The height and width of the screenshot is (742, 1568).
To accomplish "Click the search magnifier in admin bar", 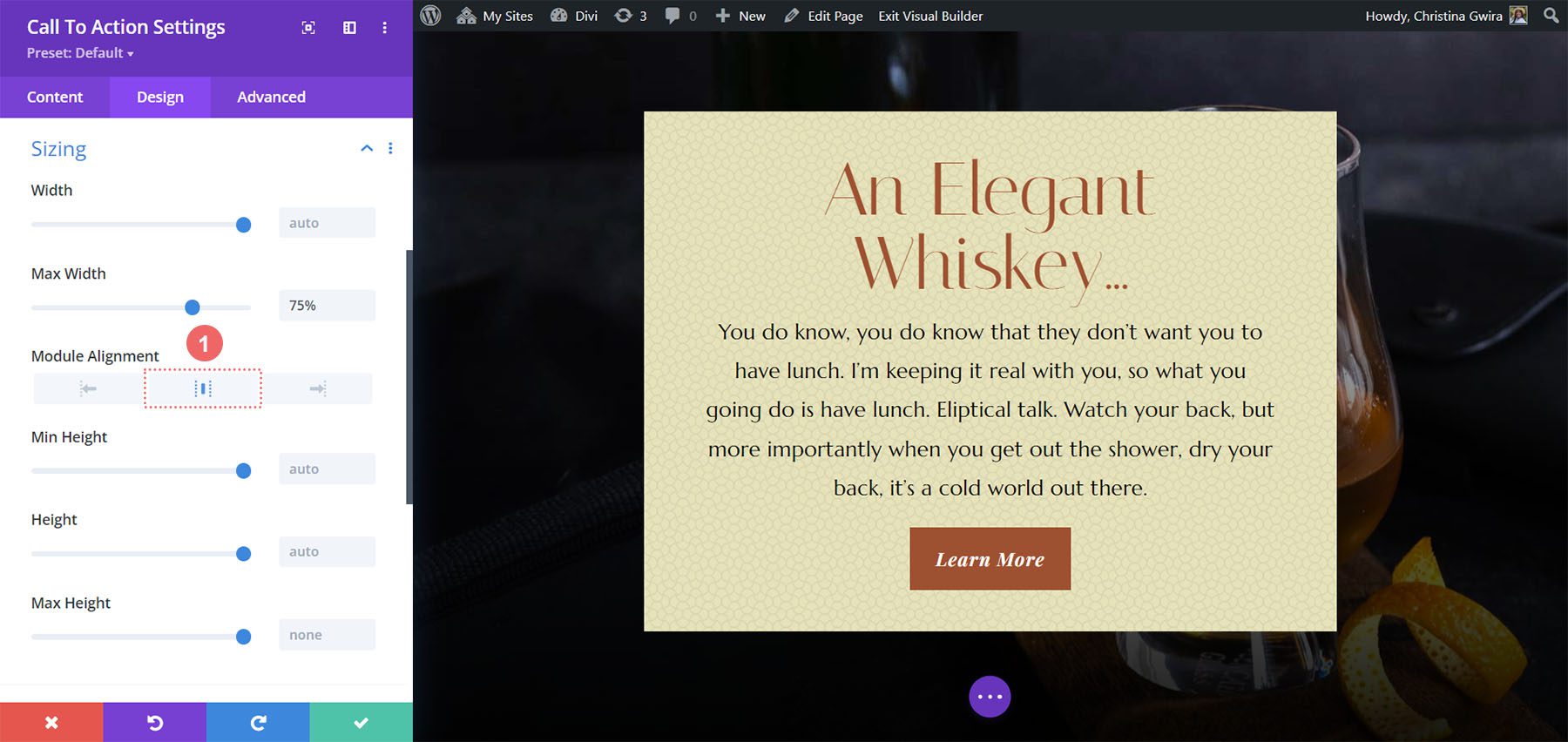I will [x=1551, y=16].
